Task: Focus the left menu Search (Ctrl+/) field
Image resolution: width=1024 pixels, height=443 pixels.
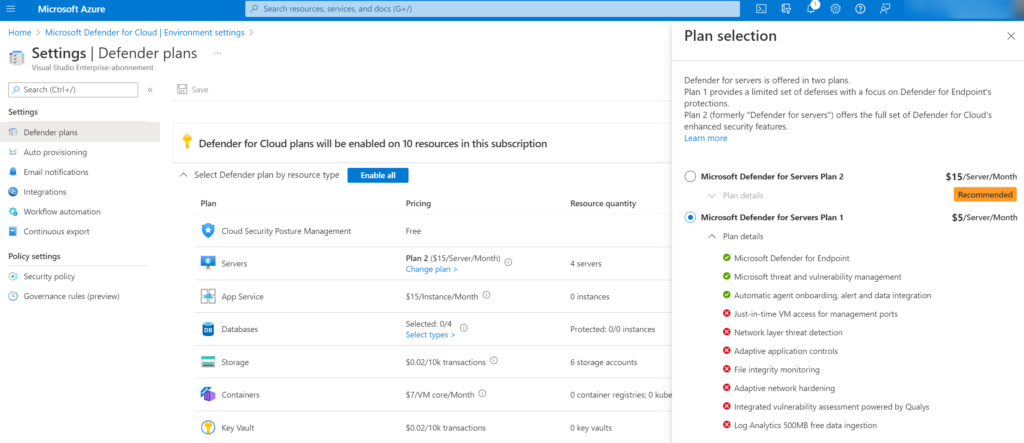Action: click(73, 90)
